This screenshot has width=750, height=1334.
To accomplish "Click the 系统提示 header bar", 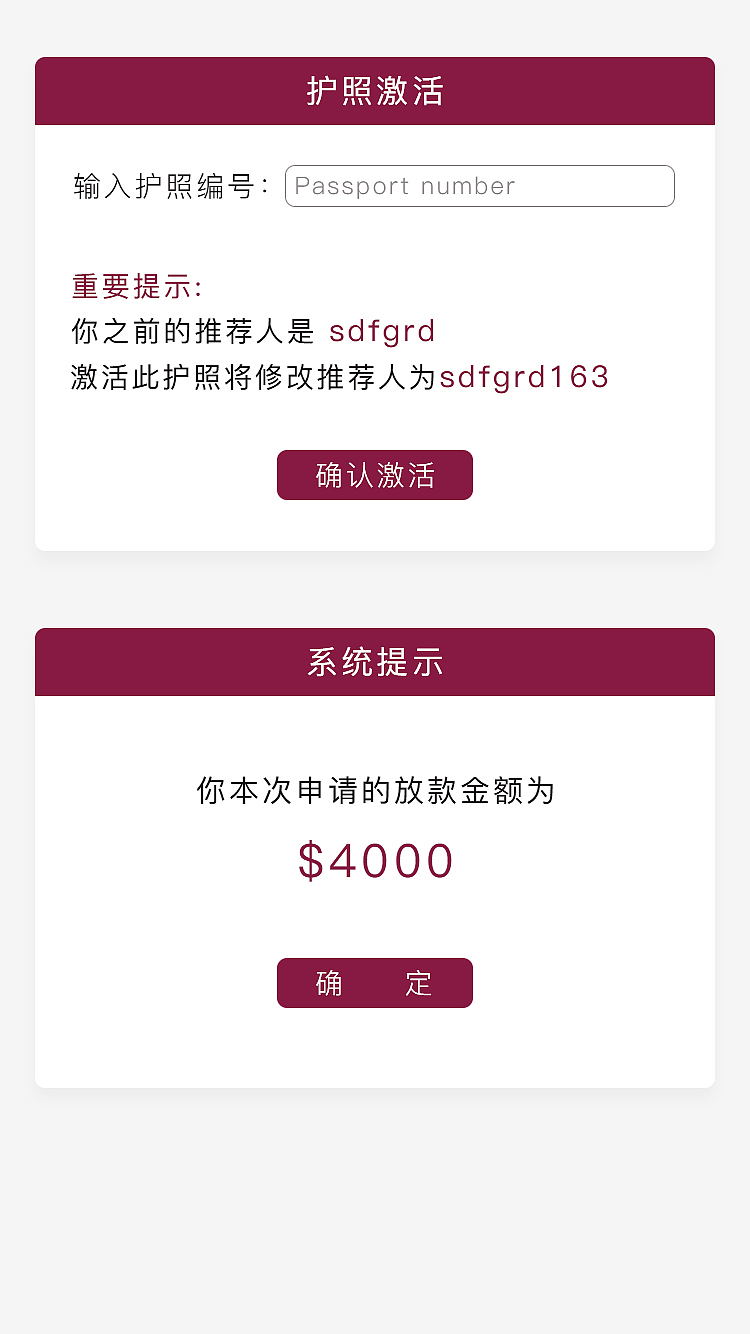I will 375,662.
